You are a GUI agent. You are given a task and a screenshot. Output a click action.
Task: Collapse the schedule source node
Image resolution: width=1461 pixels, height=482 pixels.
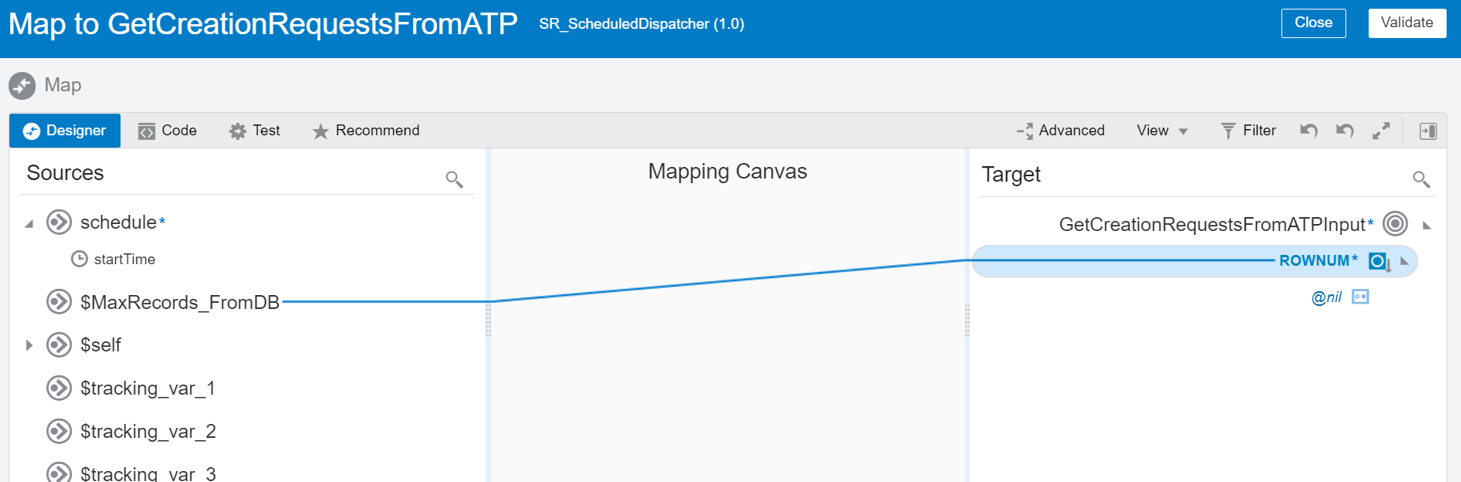pyautogui.click(x=29, y=224)
